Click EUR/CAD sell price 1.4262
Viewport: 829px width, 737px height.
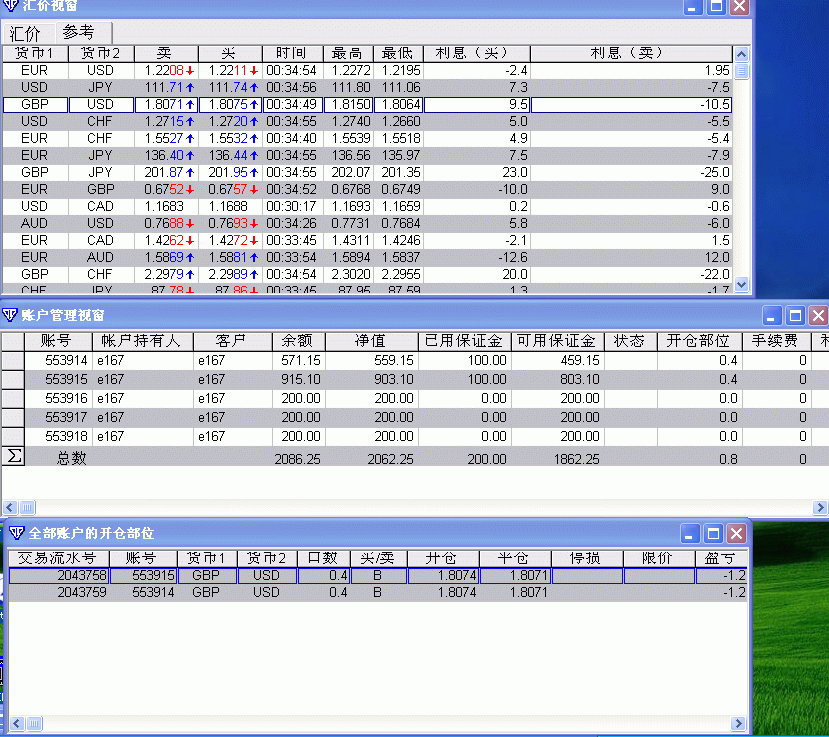166,240
